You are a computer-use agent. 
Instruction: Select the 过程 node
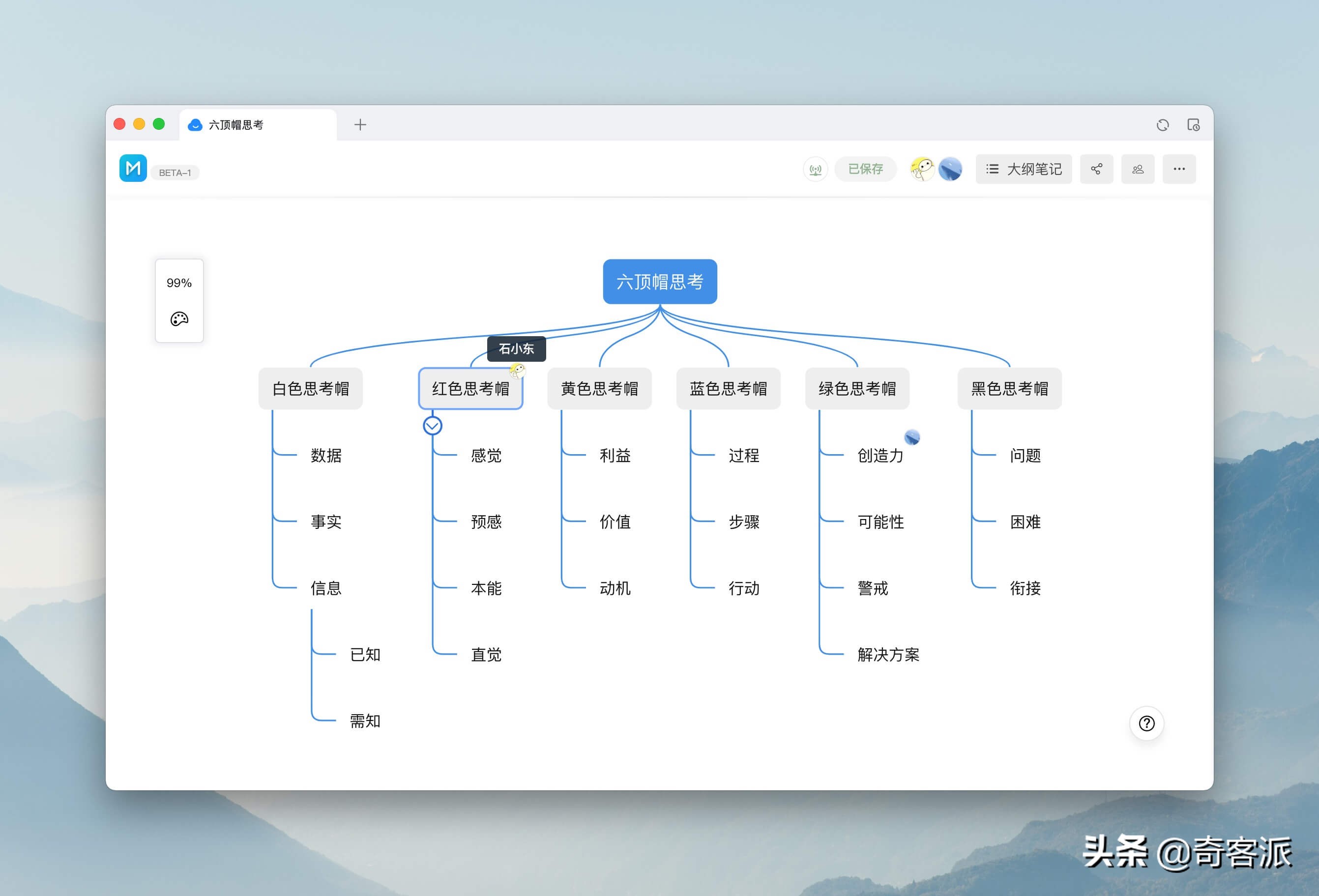tap(744, 456)
